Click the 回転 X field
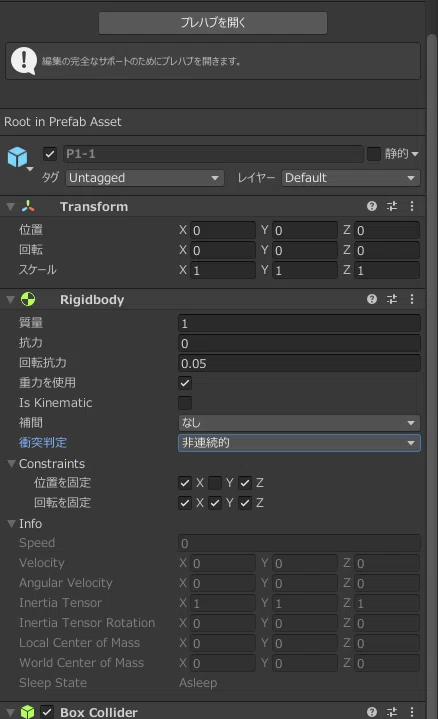Screen dimensions: 438x719 (x=222, y=250)
